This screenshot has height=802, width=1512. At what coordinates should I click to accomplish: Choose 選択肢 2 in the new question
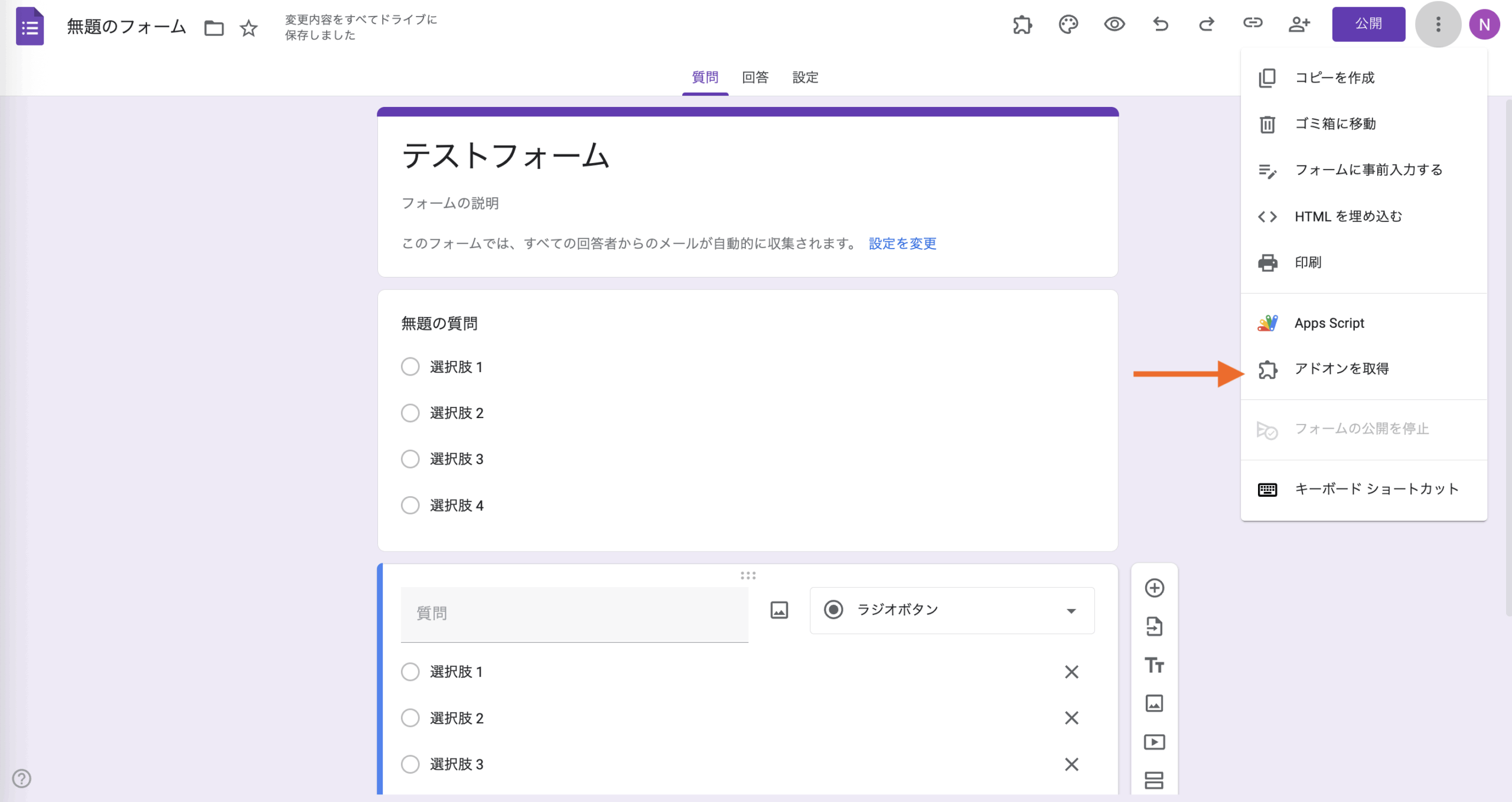[x=410, y=718]
